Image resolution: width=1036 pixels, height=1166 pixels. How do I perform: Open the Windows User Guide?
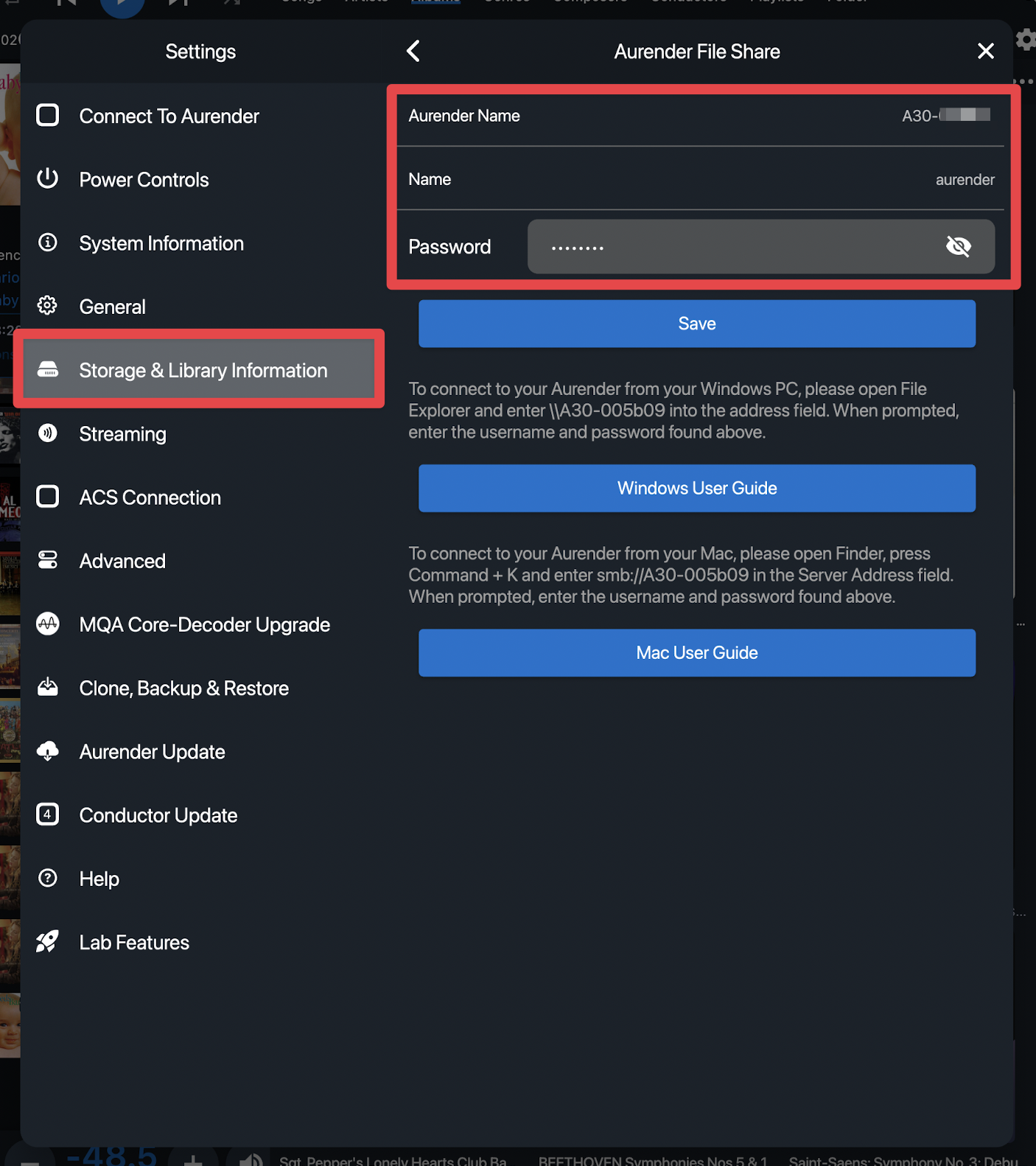pos(697,488)
